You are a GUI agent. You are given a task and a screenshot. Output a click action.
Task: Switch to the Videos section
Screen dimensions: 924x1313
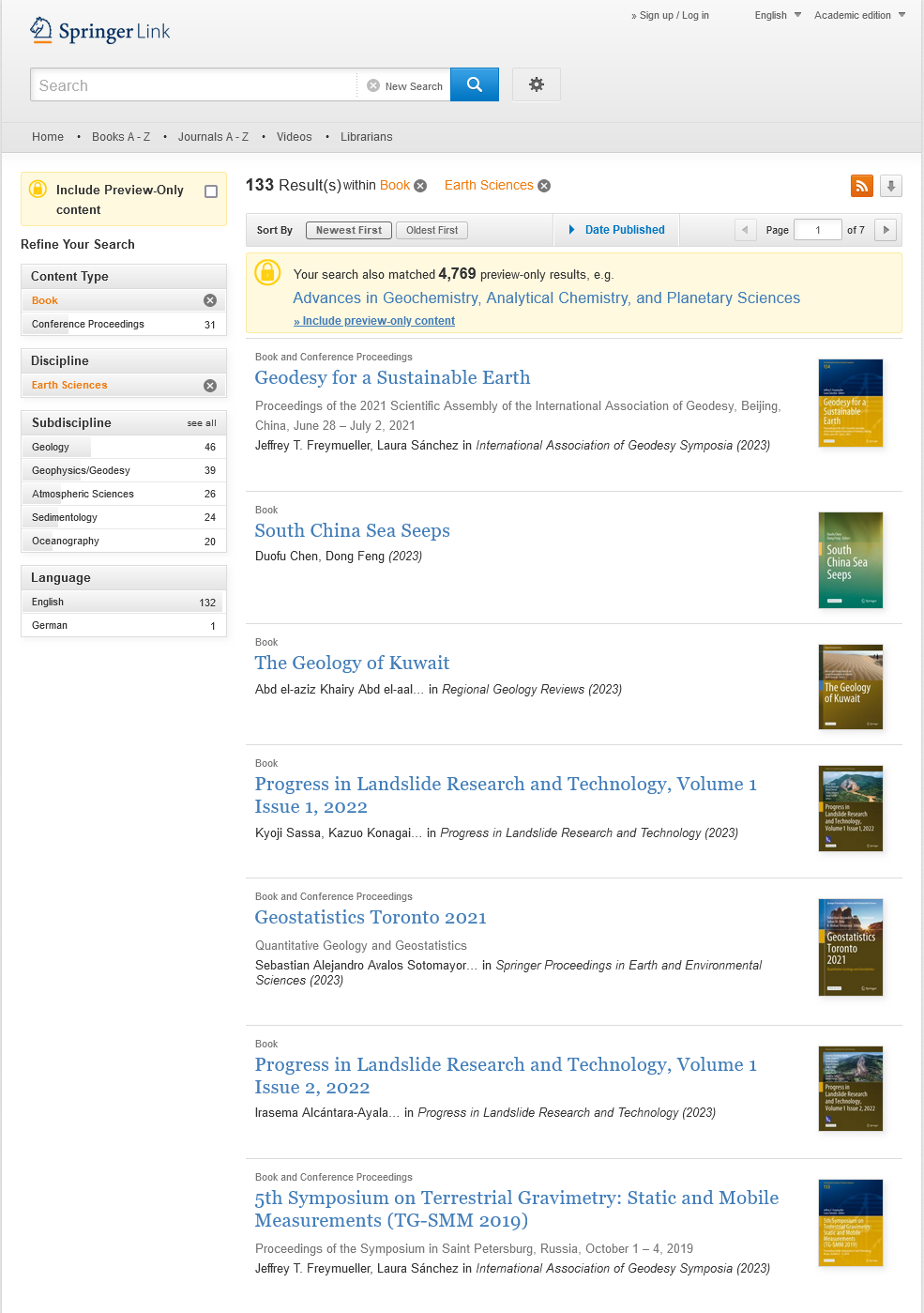pyautogui.click(x=294, y=137)
